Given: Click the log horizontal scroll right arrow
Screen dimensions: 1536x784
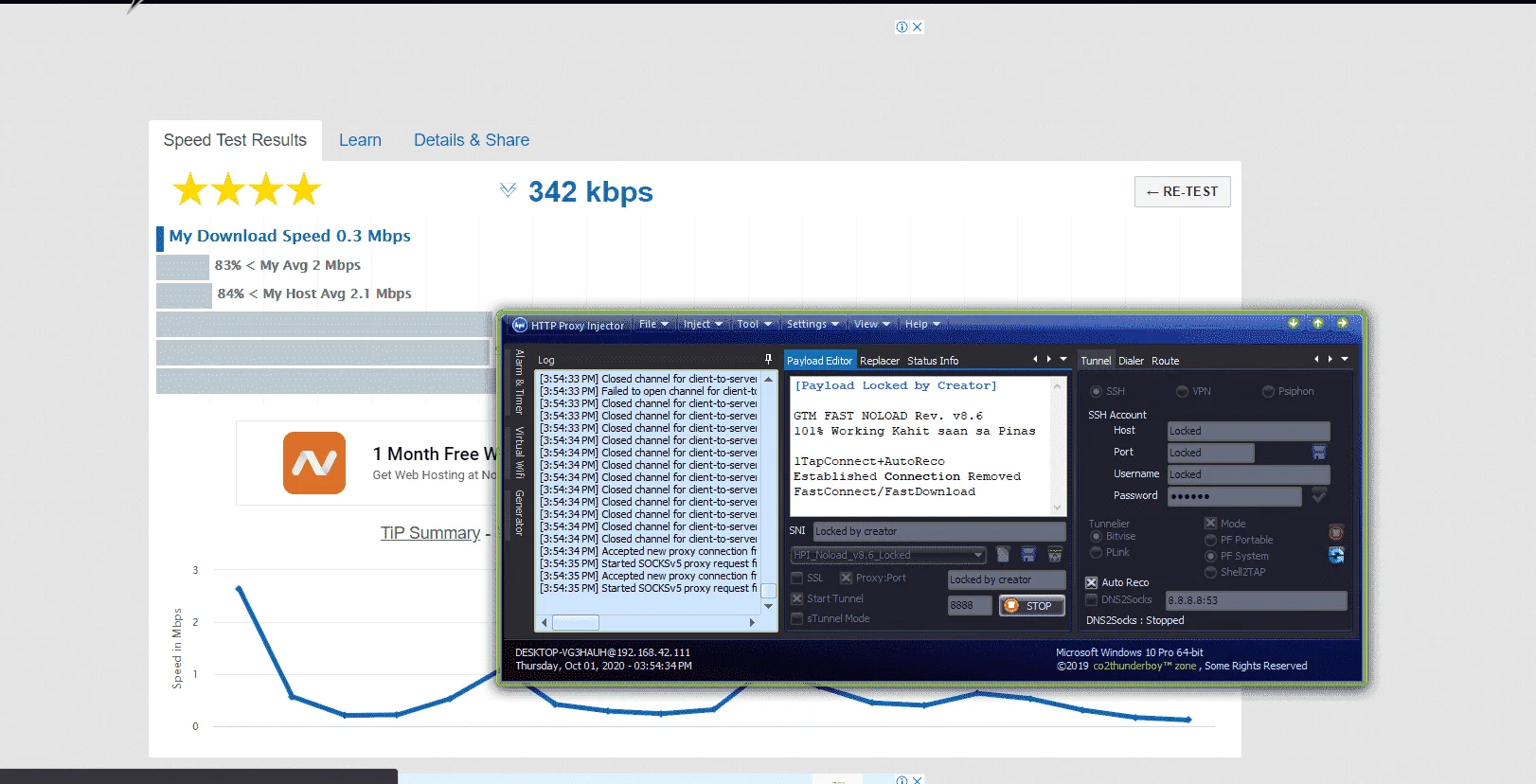Looking at the screenshot, I should 752,622.
